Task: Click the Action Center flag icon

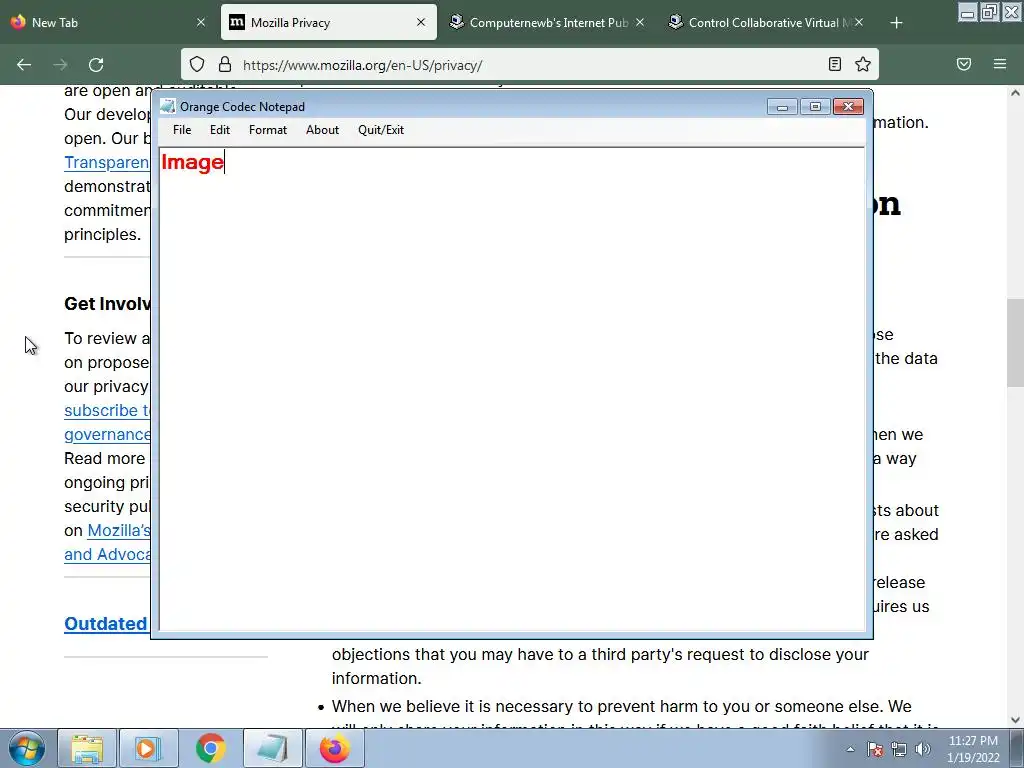Action: pyautogui.click(x=875, y=749)
